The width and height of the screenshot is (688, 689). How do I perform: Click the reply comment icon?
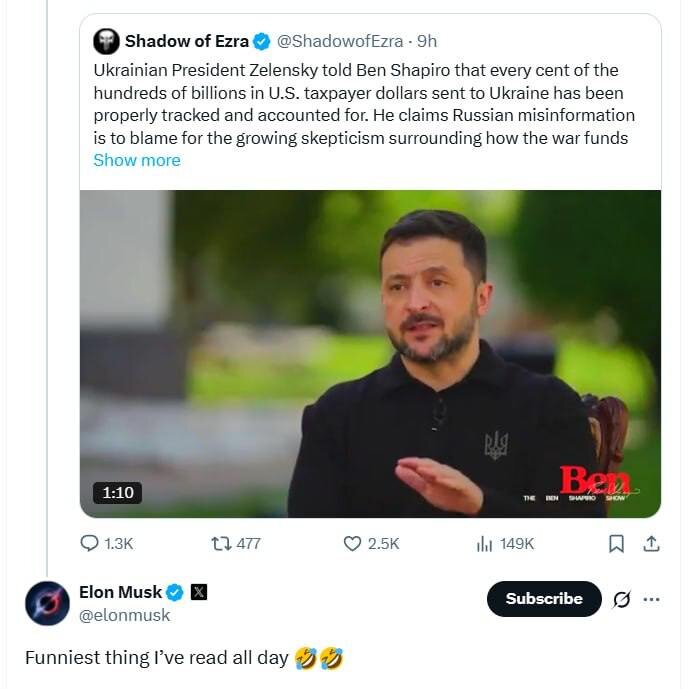click(90, 543)
